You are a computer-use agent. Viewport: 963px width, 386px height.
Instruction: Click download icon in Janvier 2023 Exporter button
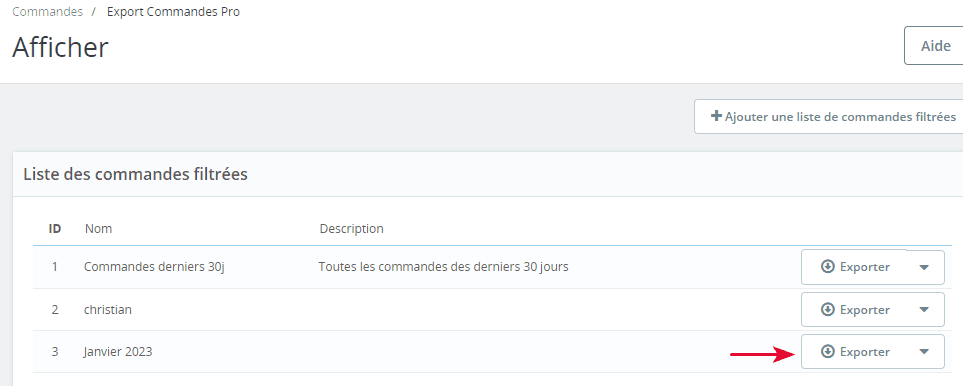(x=828, y=352)
